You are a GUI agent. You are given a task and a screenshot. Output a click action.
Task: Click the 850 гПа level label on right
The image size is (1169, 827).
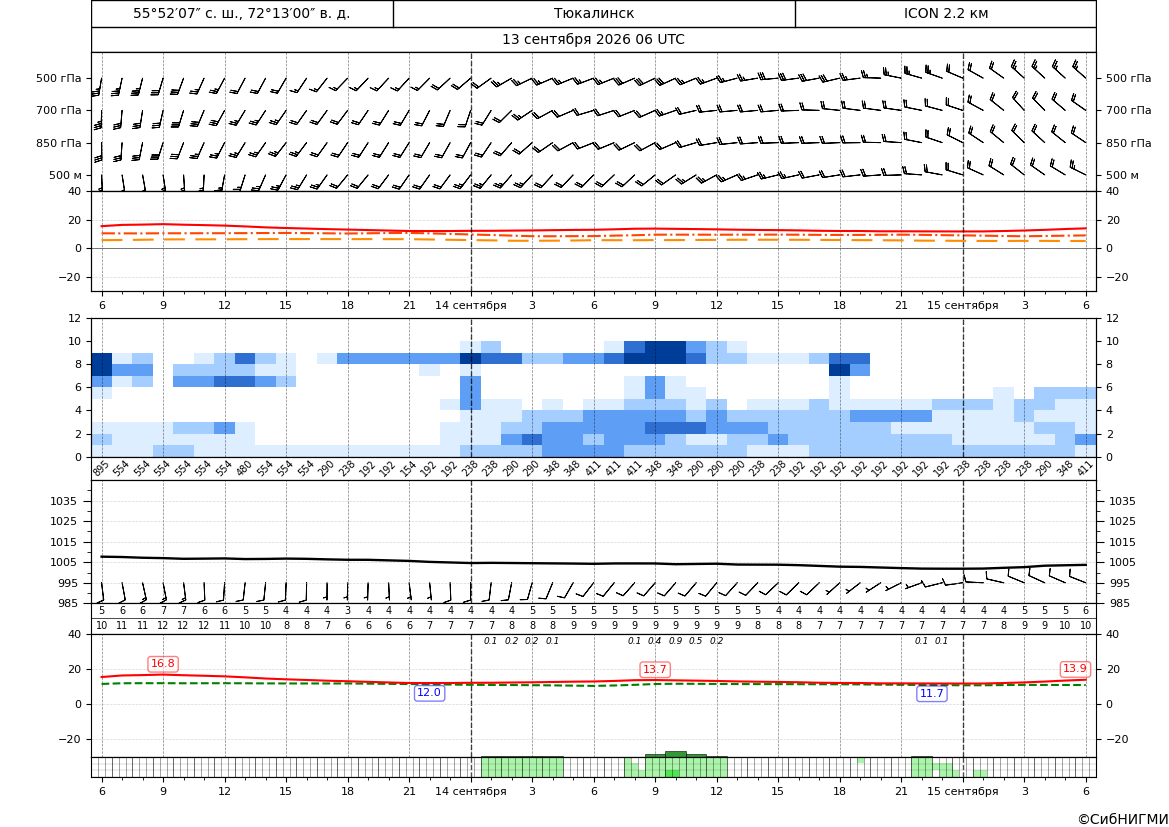point(1129,143)
